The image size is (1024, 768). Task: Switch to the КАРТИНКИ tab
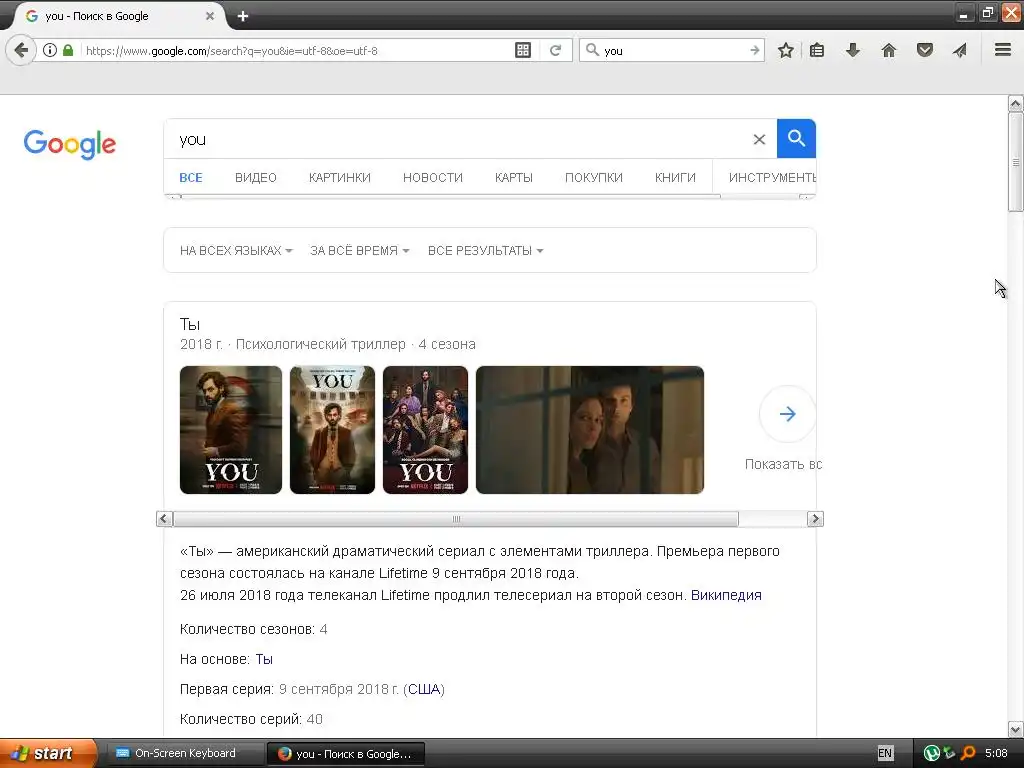[x=340, y=178]
